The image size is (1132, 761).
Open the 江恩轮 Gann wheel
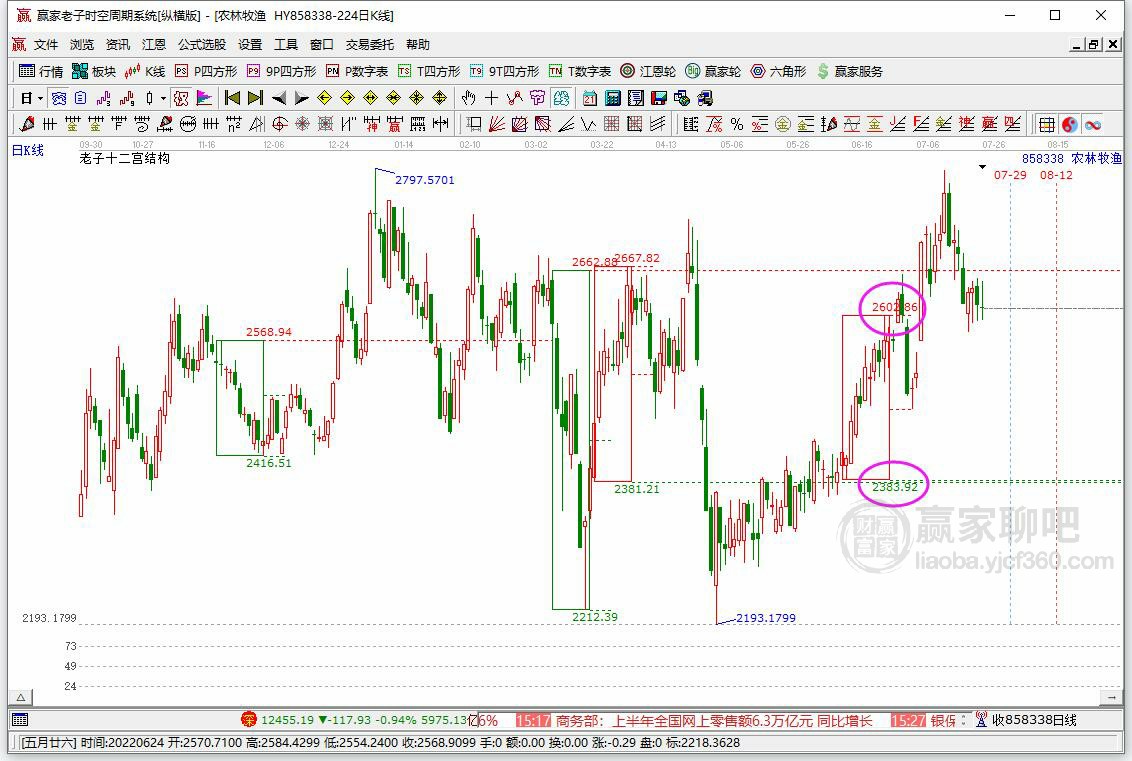(x=648, y=71)
